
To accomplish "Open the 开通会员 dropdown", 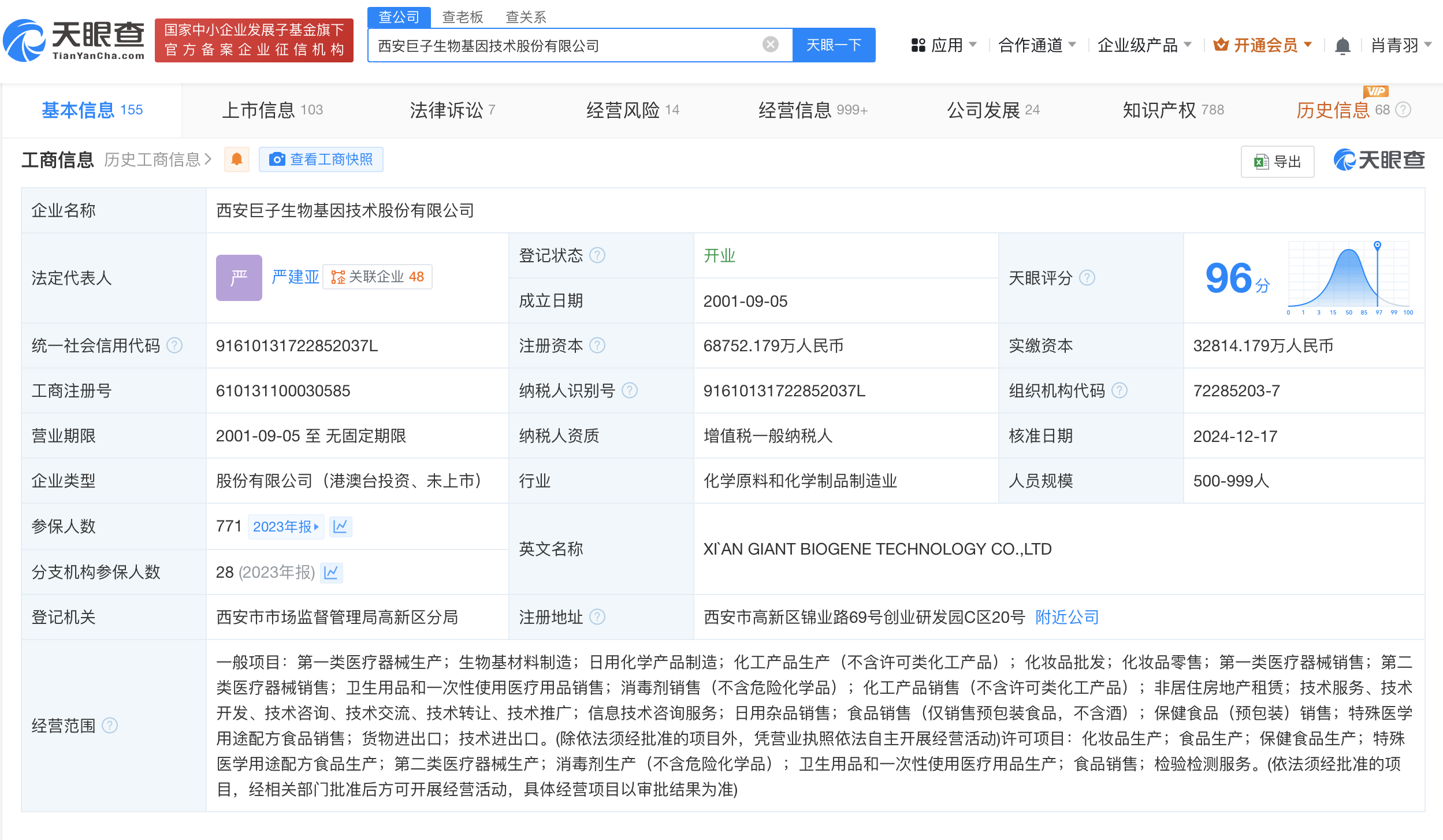I will pos(1263,45).
